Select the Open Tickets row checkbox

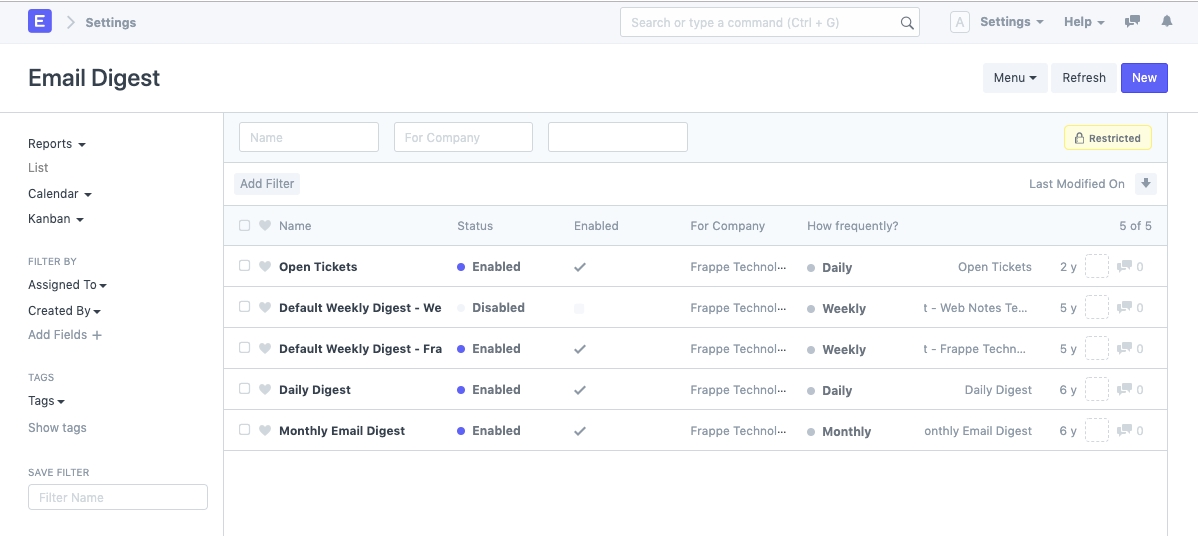coord(245,266)
